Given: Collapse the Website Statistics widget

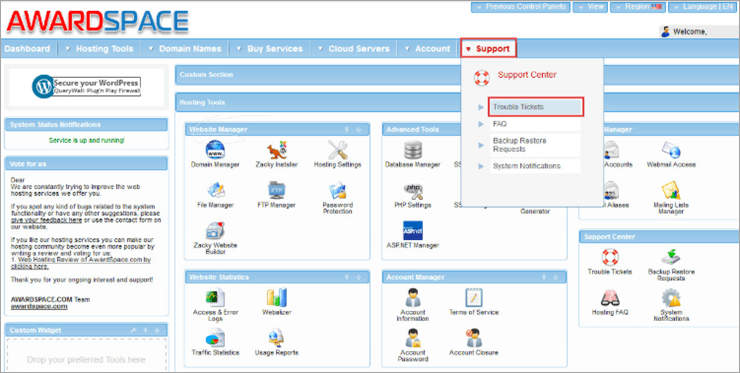Looking at the screenshot, I should click(346, 277).
